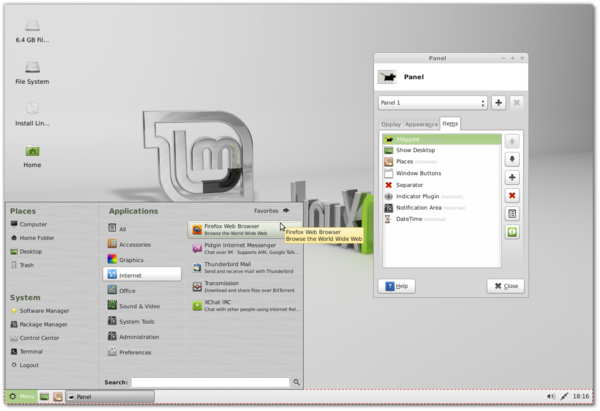Click the menu Search input field
600x411 pixels.
tap(210, 382)
